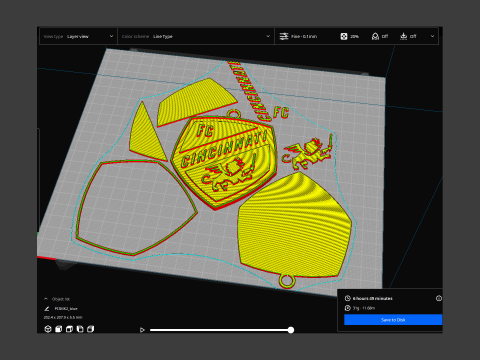Click the filament spool icon beside material usage
The image size is (480, 360).
coord(347,308)
